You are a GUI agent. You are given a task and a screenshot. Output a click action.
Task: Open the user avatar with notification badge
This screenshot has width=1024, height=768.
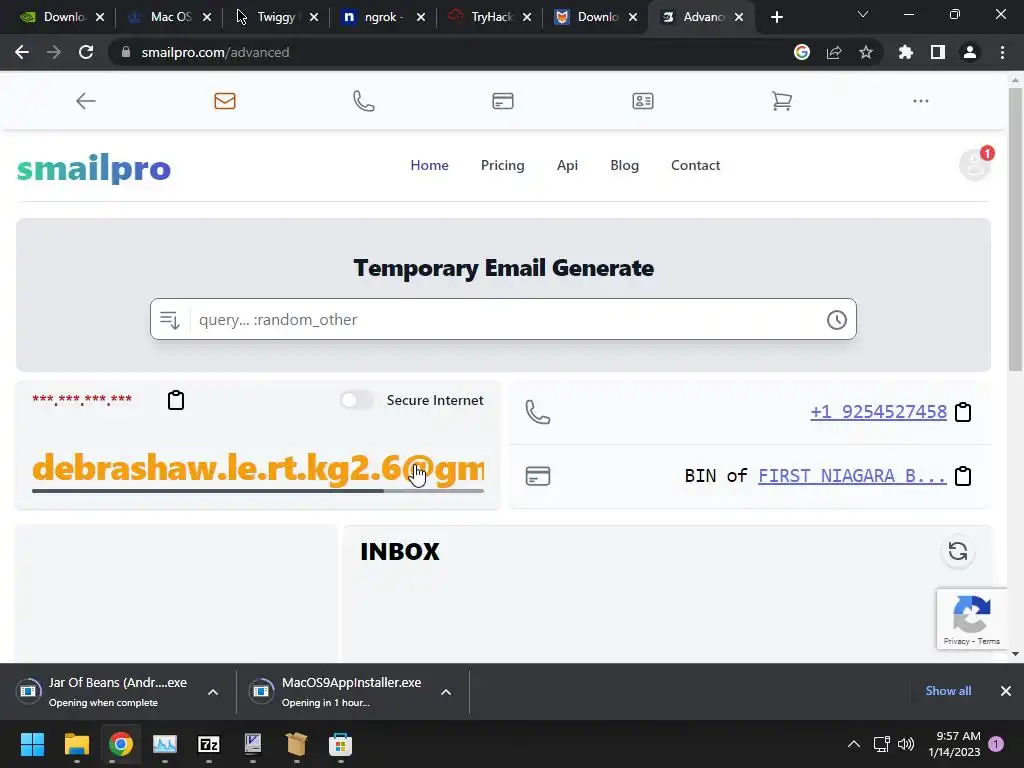(x=975, y=164)
